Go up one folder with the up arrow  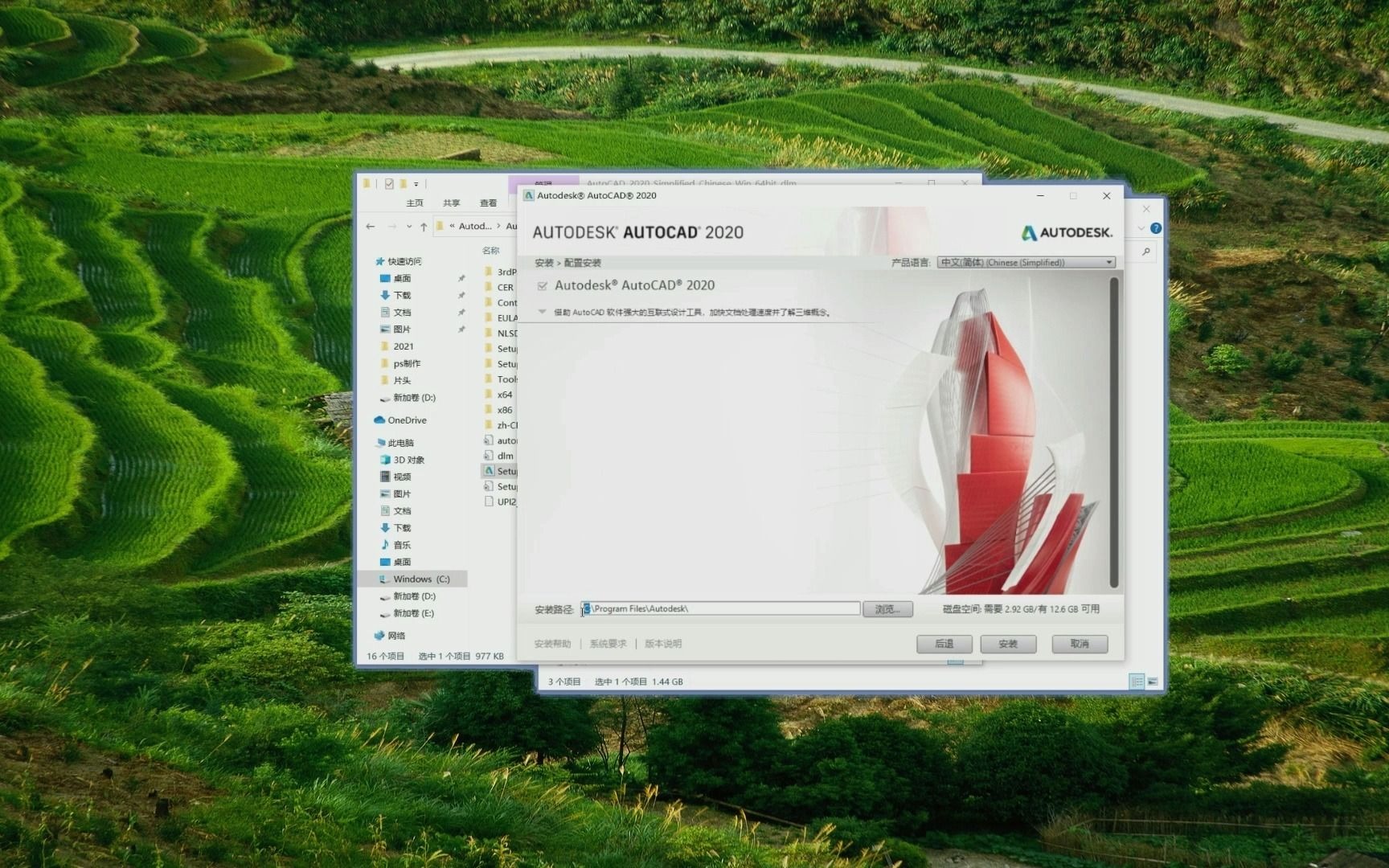point(423,226)
